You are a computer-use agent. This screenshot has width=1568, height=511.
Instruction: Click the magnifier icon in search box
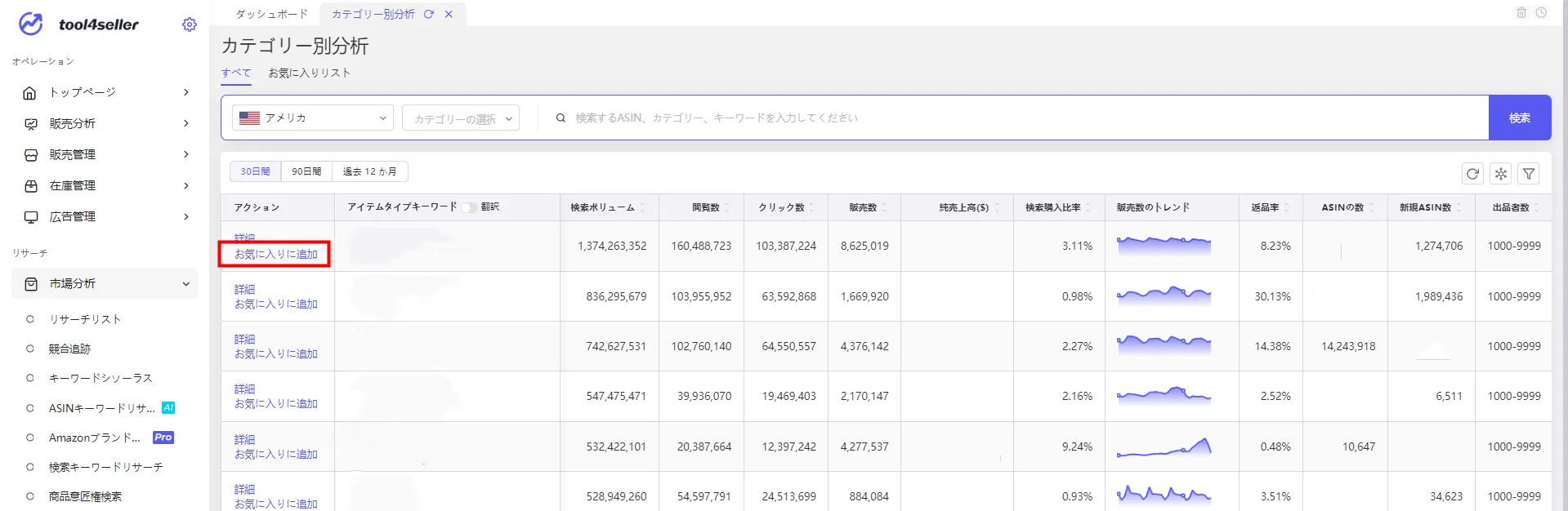pyautogui.click(x=561, y=118)
